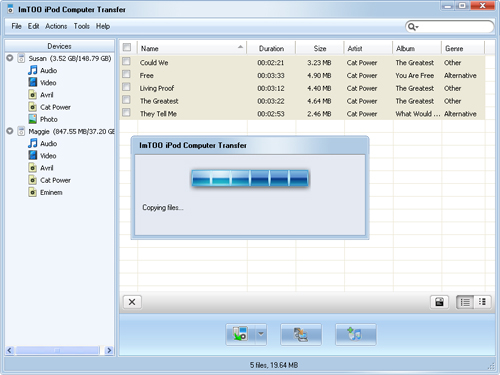This screenshot has height=375, width=500.
Task: Switch to thumbnail grid view
Action: click(482, 302)
